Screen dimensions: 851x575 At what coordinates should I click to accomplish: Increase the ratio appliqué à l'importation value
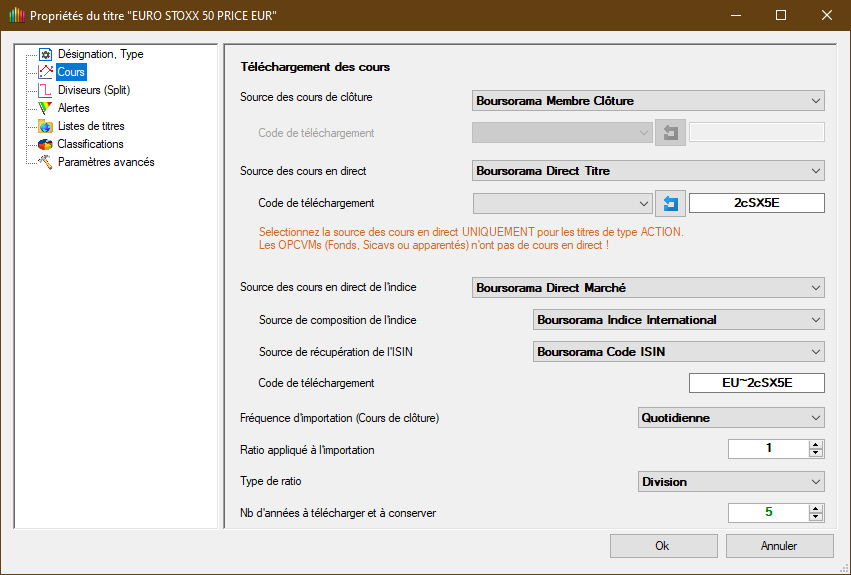tap(816, 445)
